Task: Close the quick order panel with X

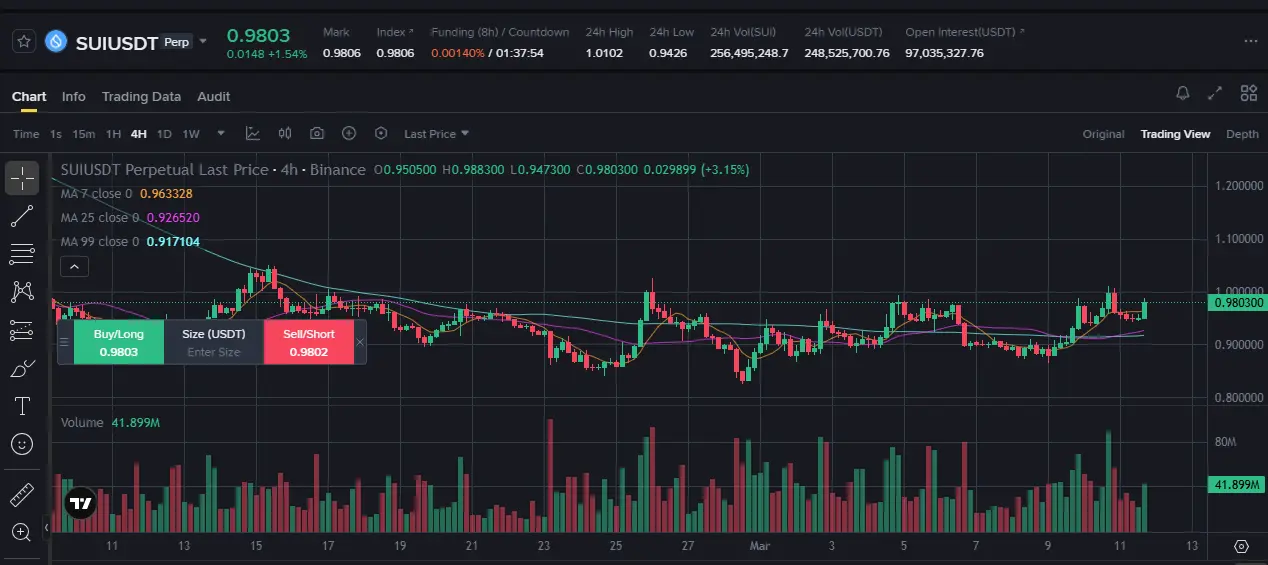Action: pos(360,342)
